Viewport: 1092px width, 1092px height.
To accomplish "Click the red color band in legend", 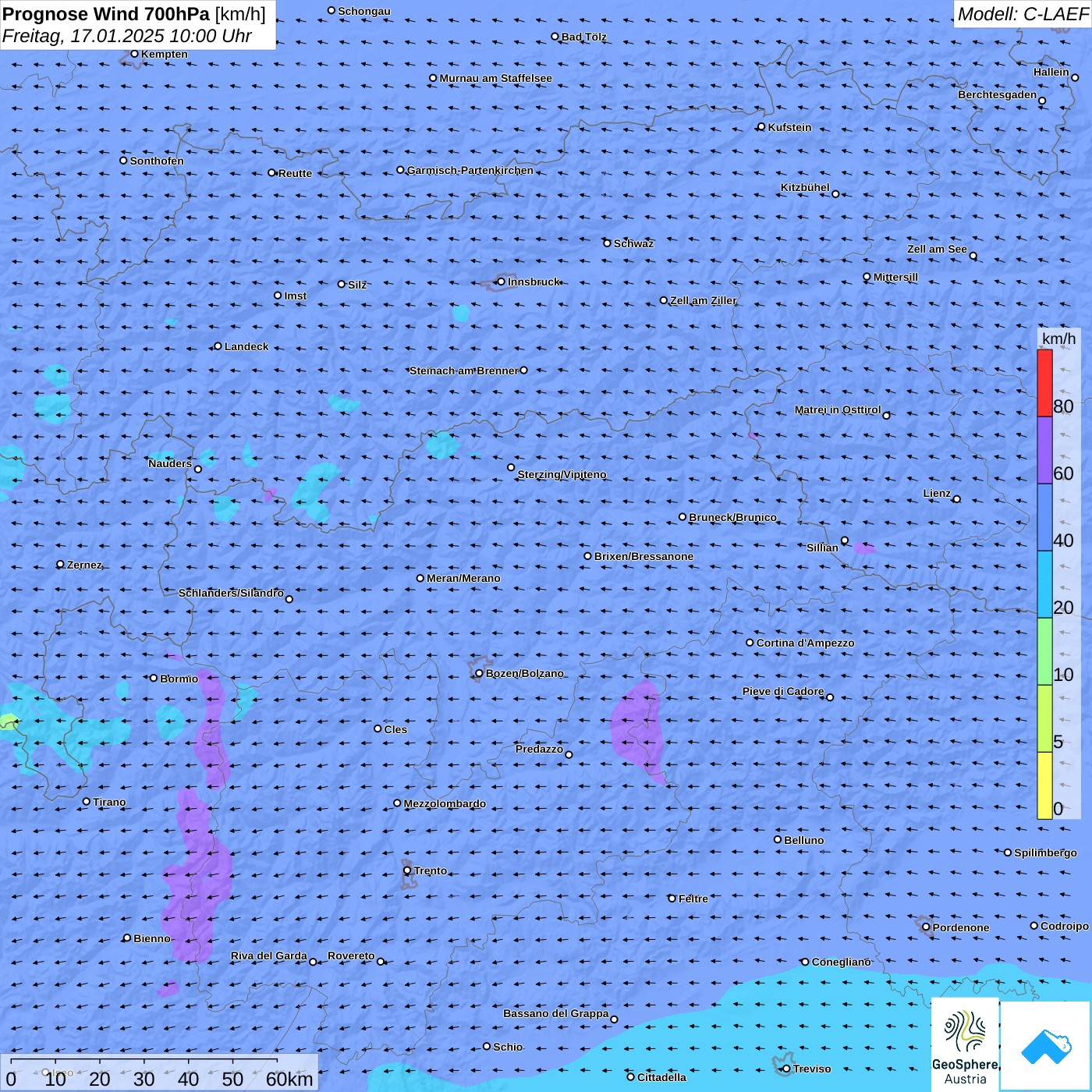I will (1044, 383).
